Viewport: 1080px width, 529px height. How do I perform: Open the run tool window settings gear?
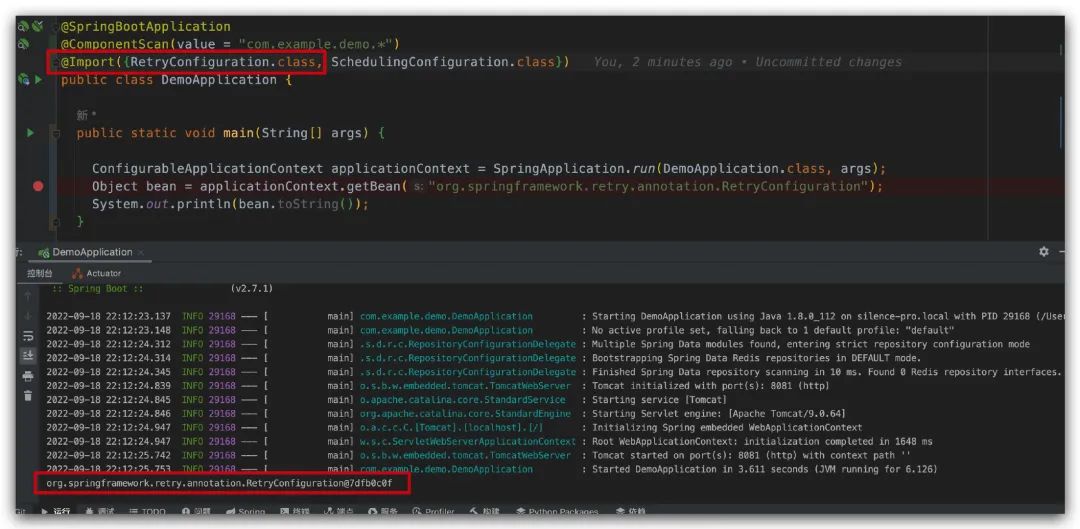[1044, 252]
